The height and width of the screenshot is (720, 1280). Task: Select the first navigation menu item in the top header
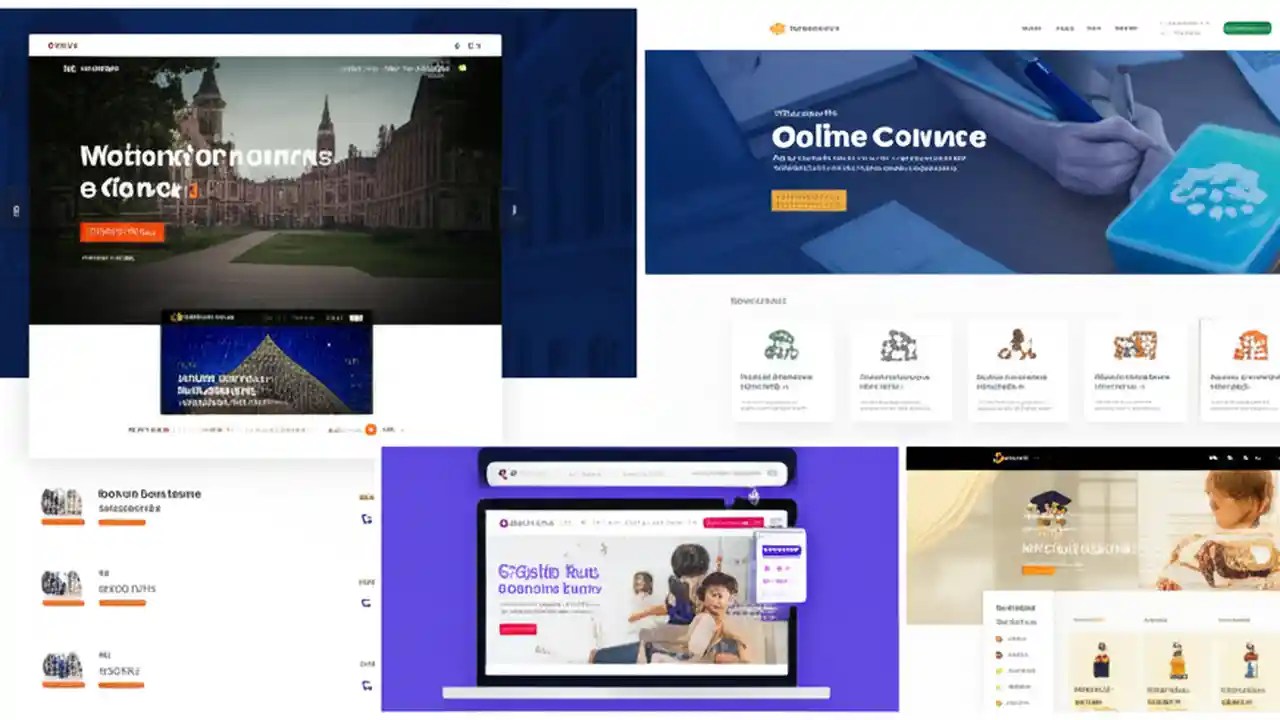[x=1030, y=28]
